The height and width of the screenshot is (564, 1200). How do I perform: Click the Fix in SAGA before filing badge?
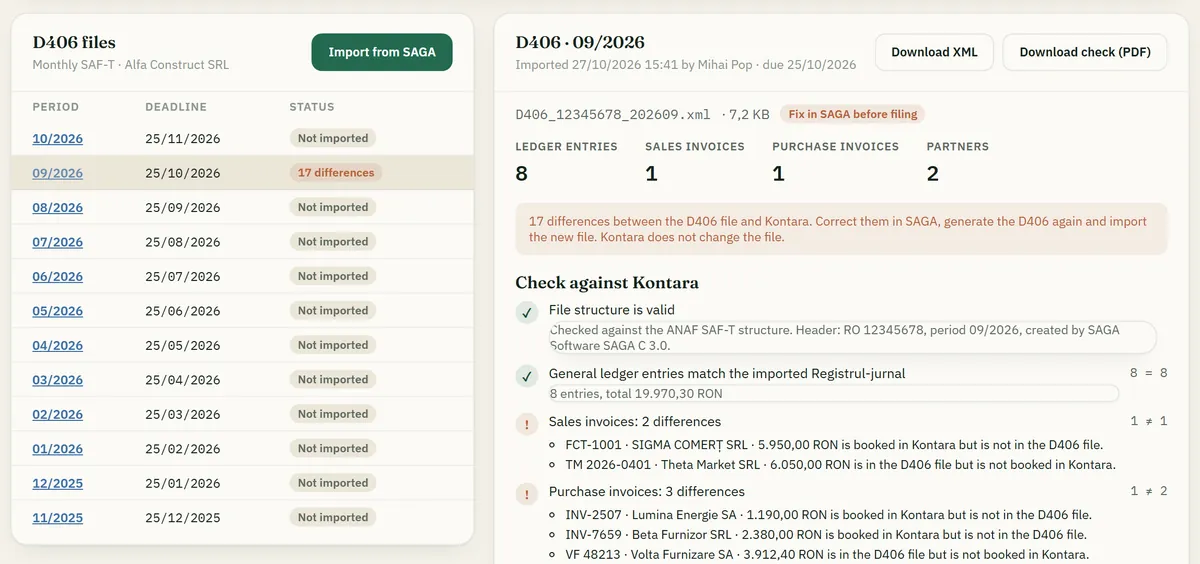pos(852,114)
